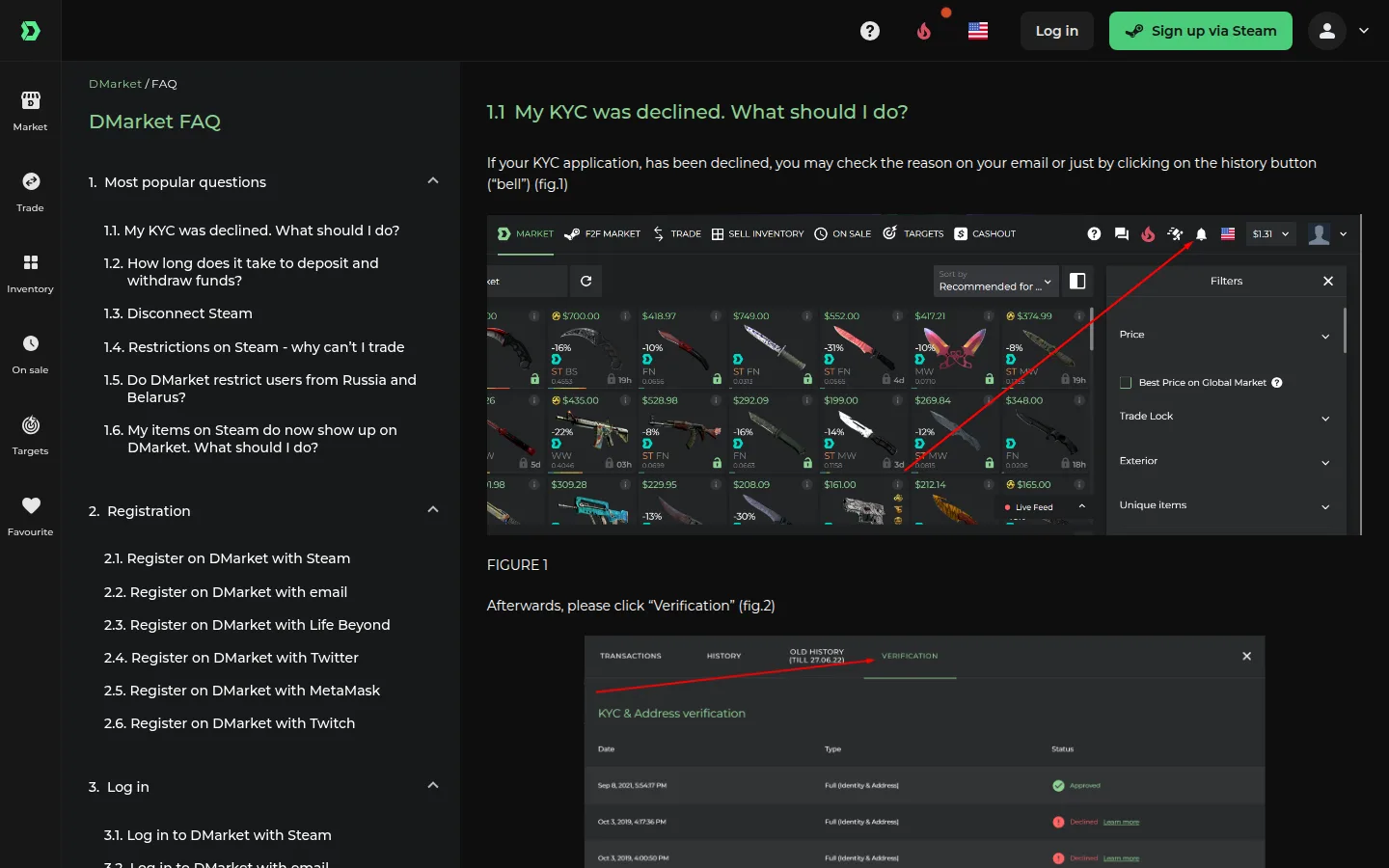
Task: Collapse the Most popular questions section
Action: 433,181
